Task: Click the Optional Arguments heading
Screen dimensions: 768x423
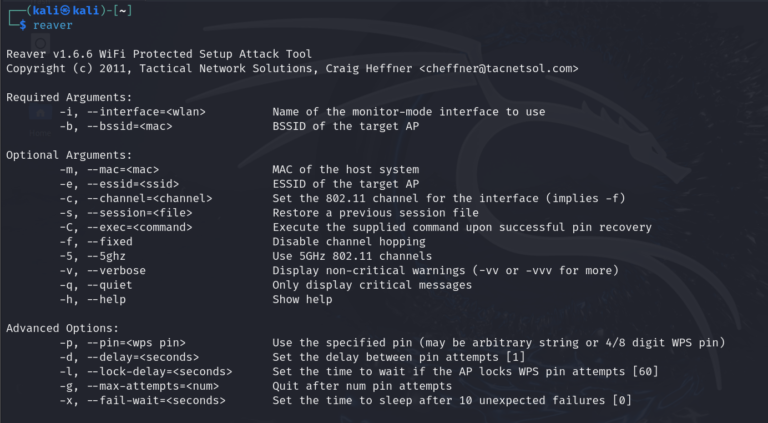Action: click(66, 155)
